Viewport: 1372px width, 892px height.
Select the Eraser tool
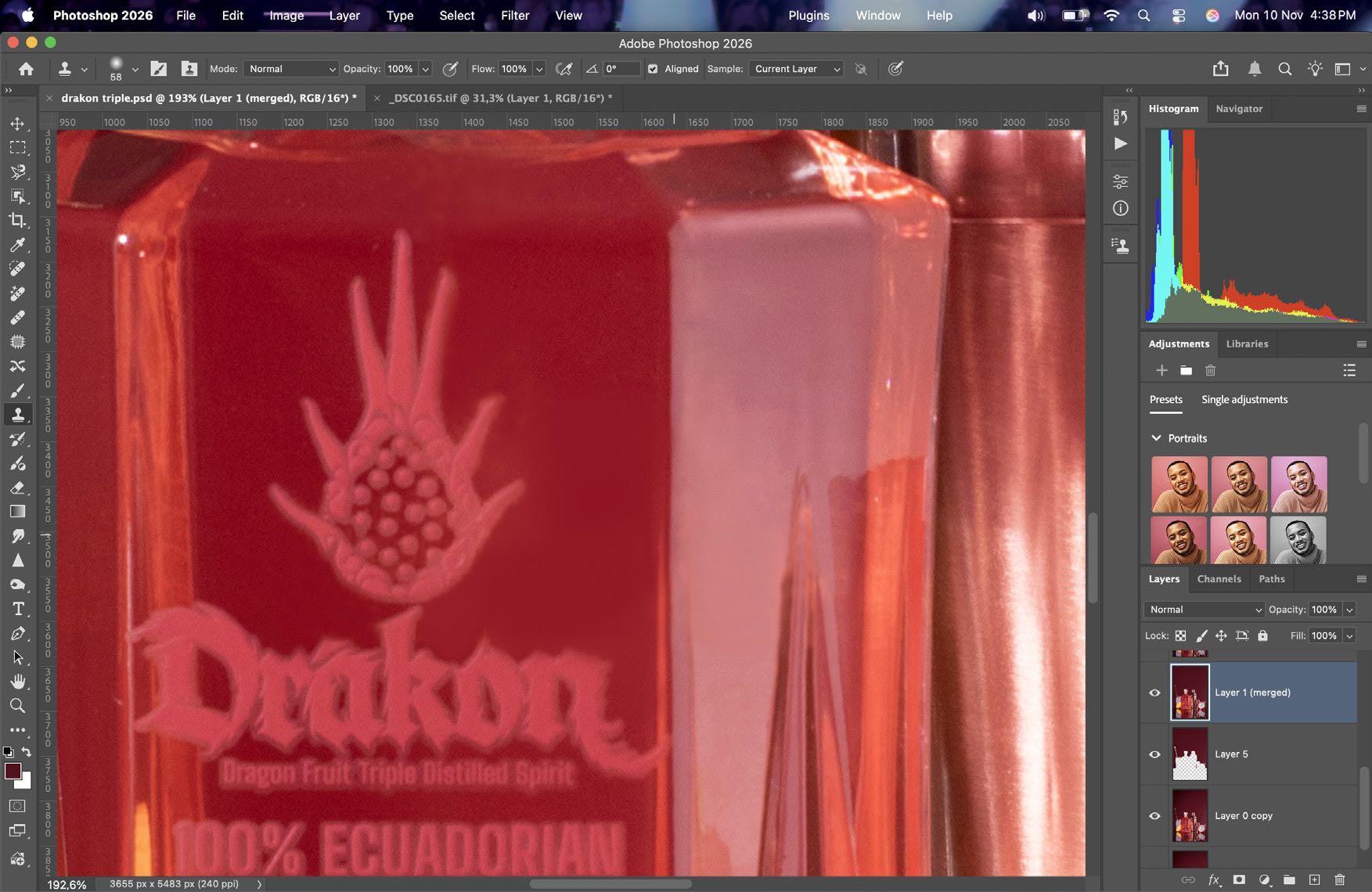click(17, 487)
